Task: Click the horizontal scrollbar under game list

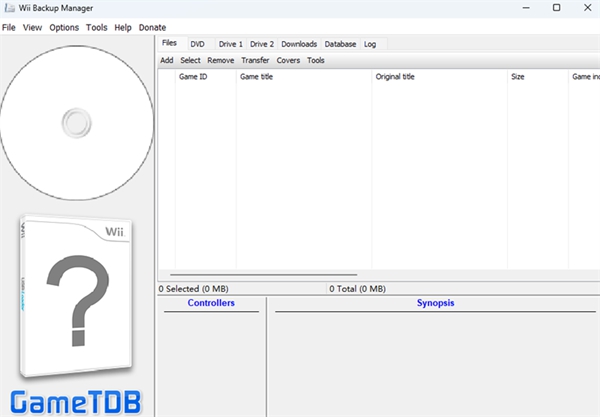Action: 263,274
